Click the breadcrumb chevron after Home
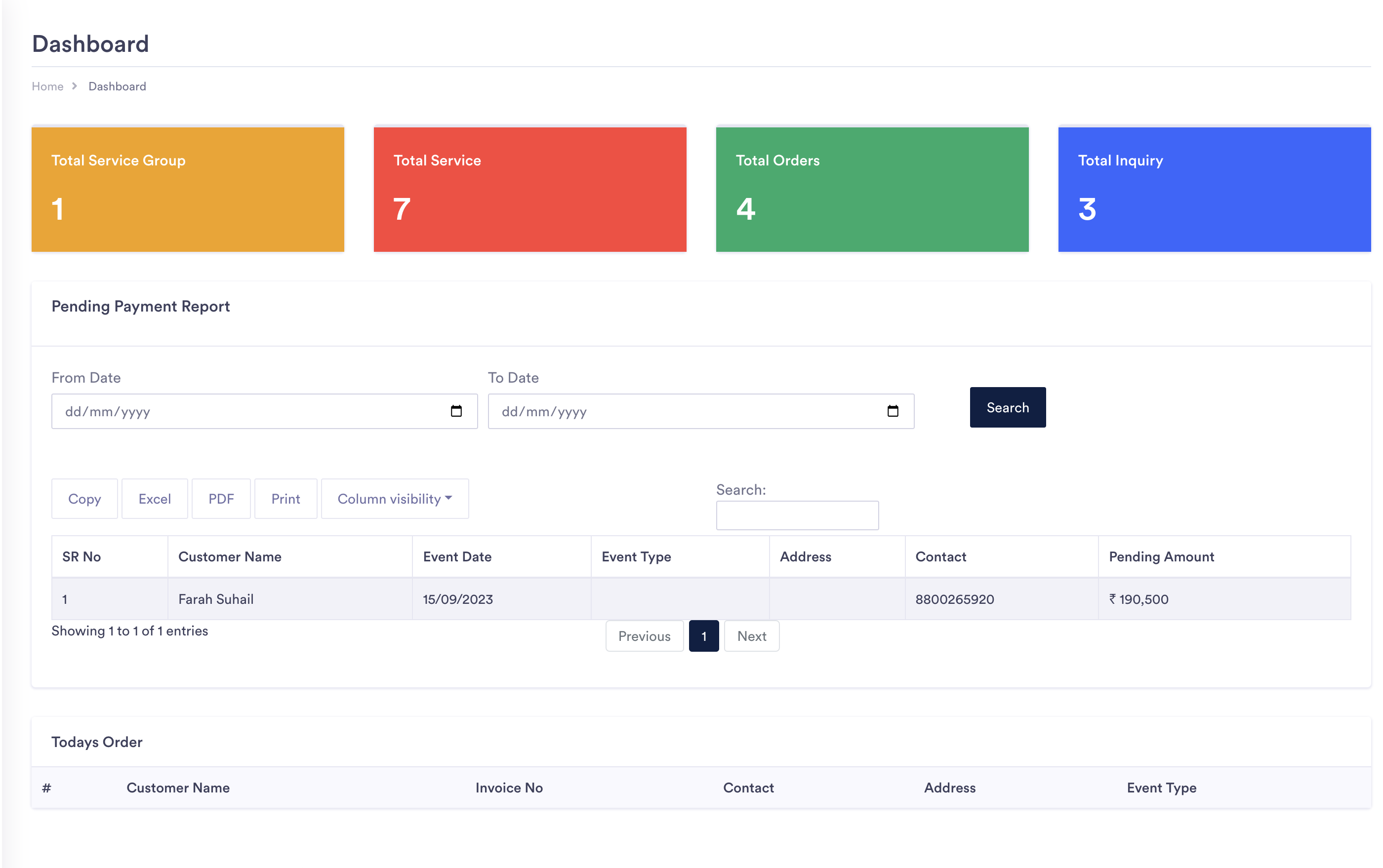Image resolution: width=1383 pixels, height=868 pixels. click(75, 86)
